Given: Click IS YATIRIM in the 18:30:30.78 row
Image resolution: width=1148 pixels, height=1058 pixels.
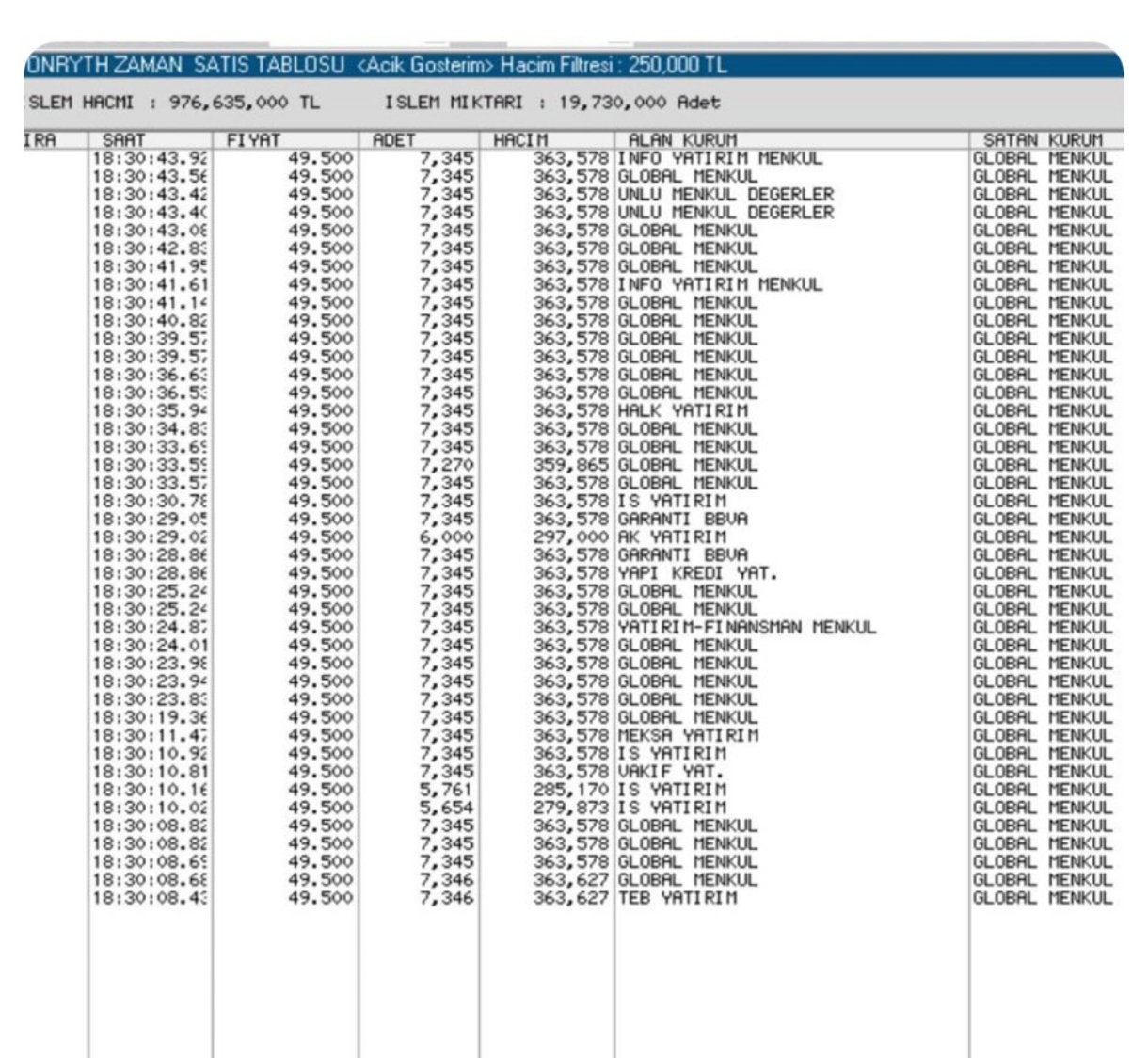Looking at the screenshot, I should pyautogui.click(x=672, y=501).
